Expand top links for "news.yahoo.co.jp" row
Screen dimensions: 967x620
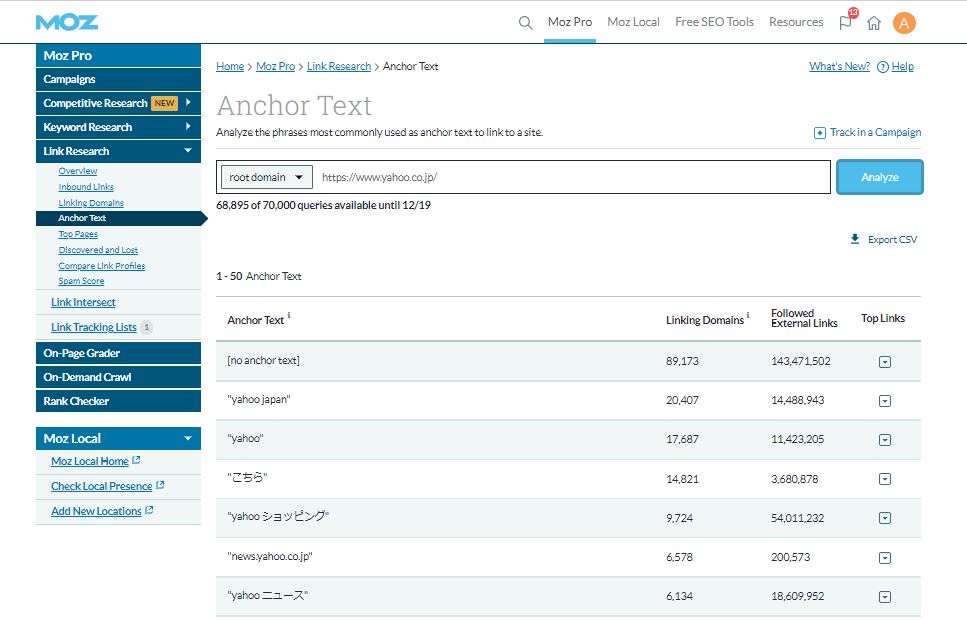tap(885, 558)
